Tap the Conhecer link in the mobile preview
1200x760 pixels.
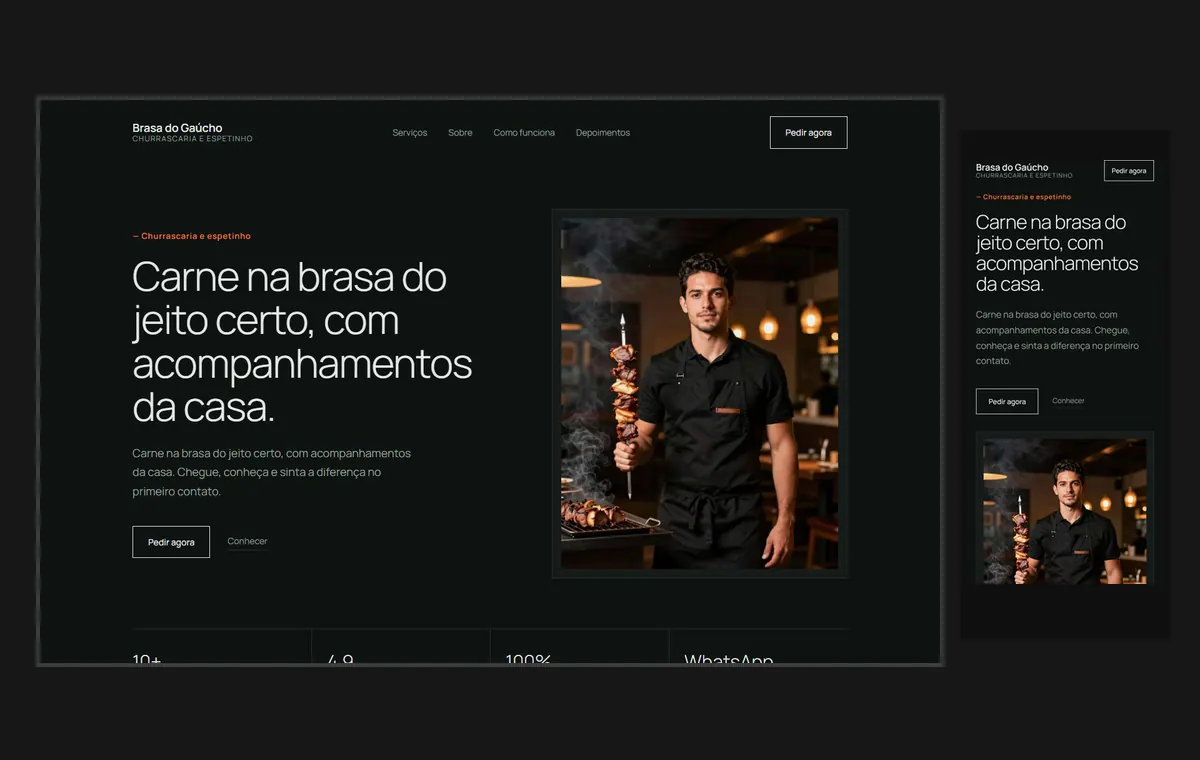click(1068, 401)
